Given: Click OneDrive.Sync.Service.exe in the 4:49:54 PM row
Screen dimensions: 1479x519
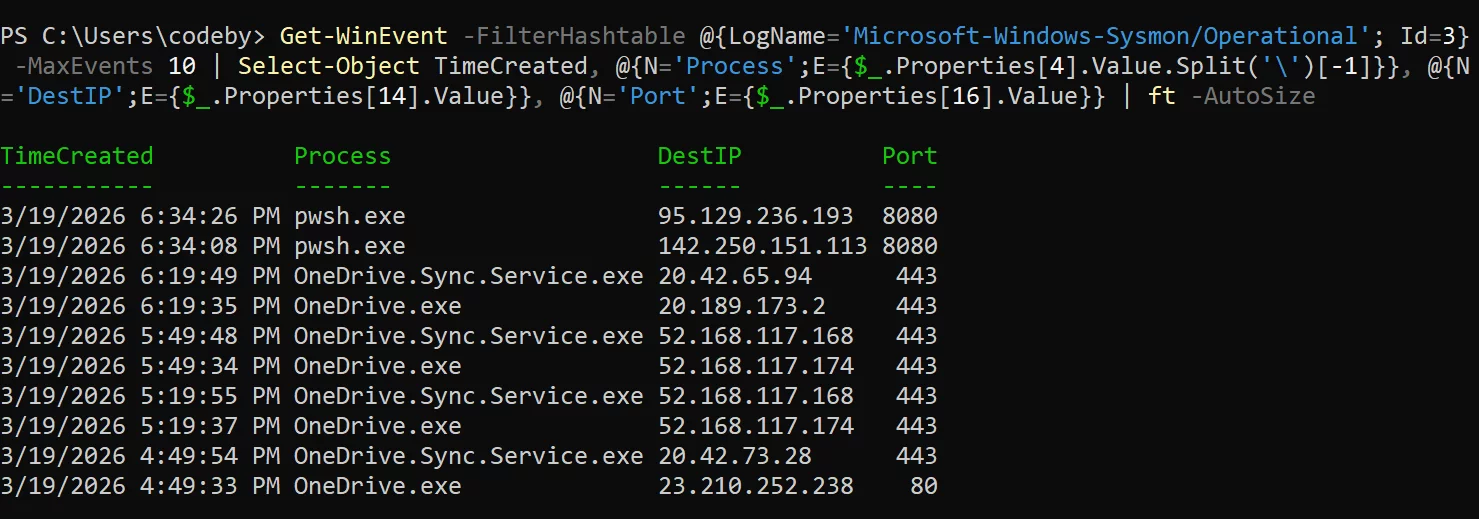Looking at the screenshot, I should [468, 456].
